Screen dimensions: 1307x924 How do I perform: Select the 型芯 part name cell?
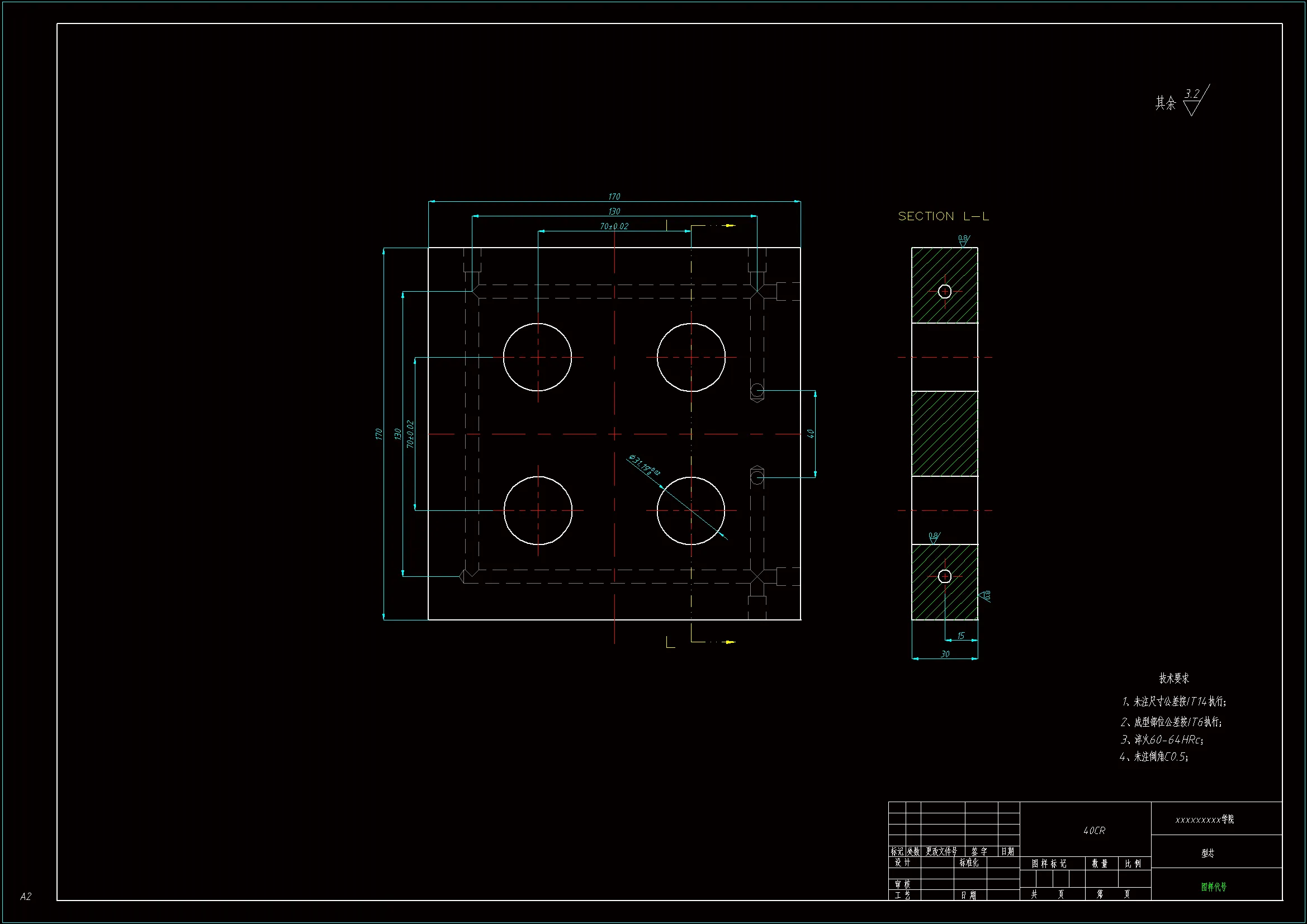pyautogui.click(x=1207, y=853)
